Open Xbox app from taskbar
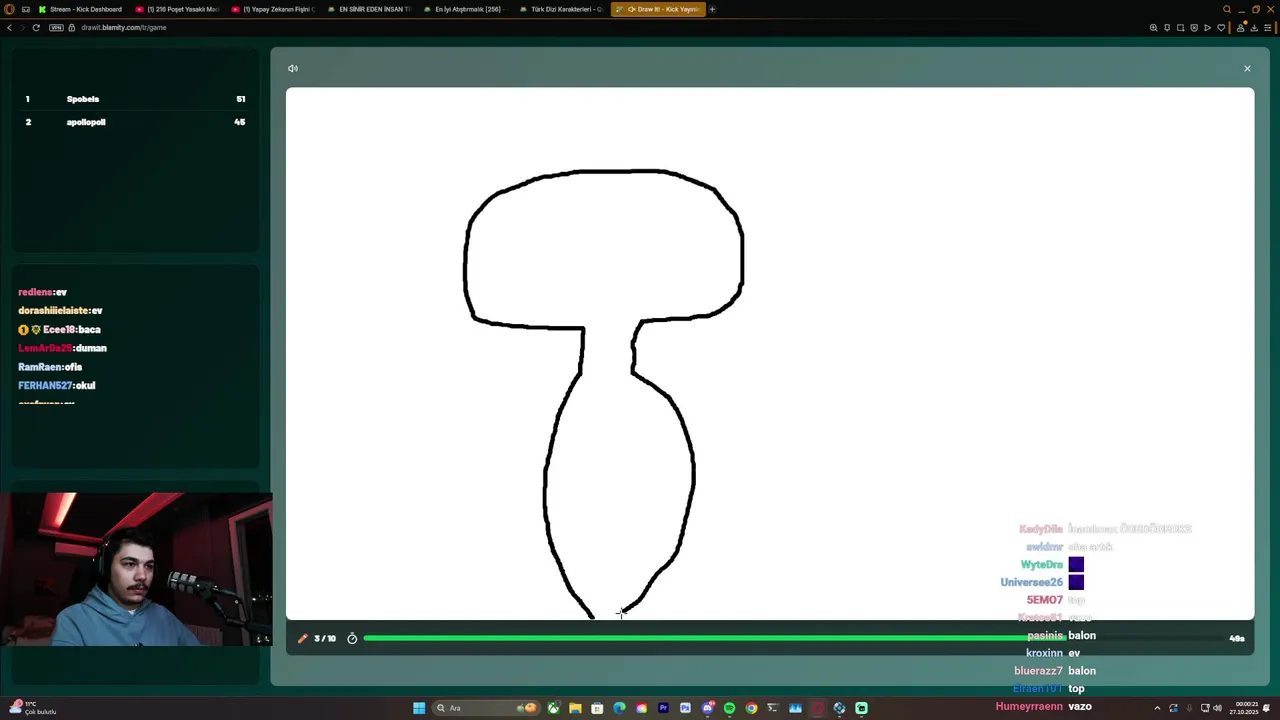This screenshot has height=720, width=1280. (x=553, y=708)
